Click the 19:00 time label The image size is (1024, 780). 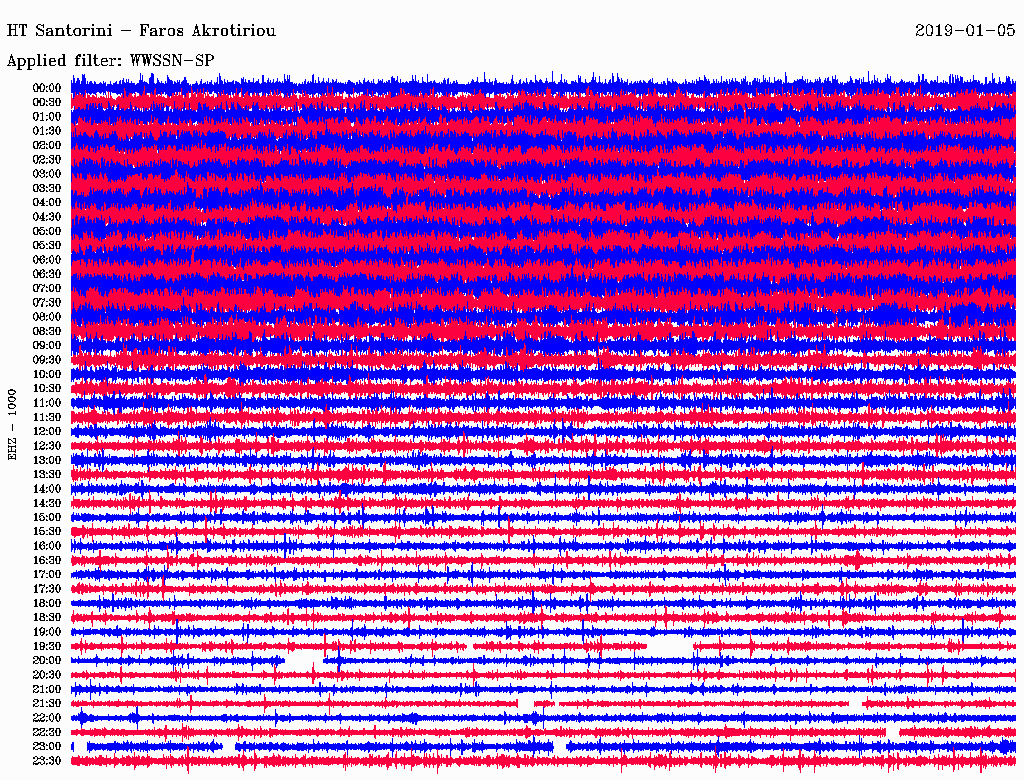[x=46, y=632]
